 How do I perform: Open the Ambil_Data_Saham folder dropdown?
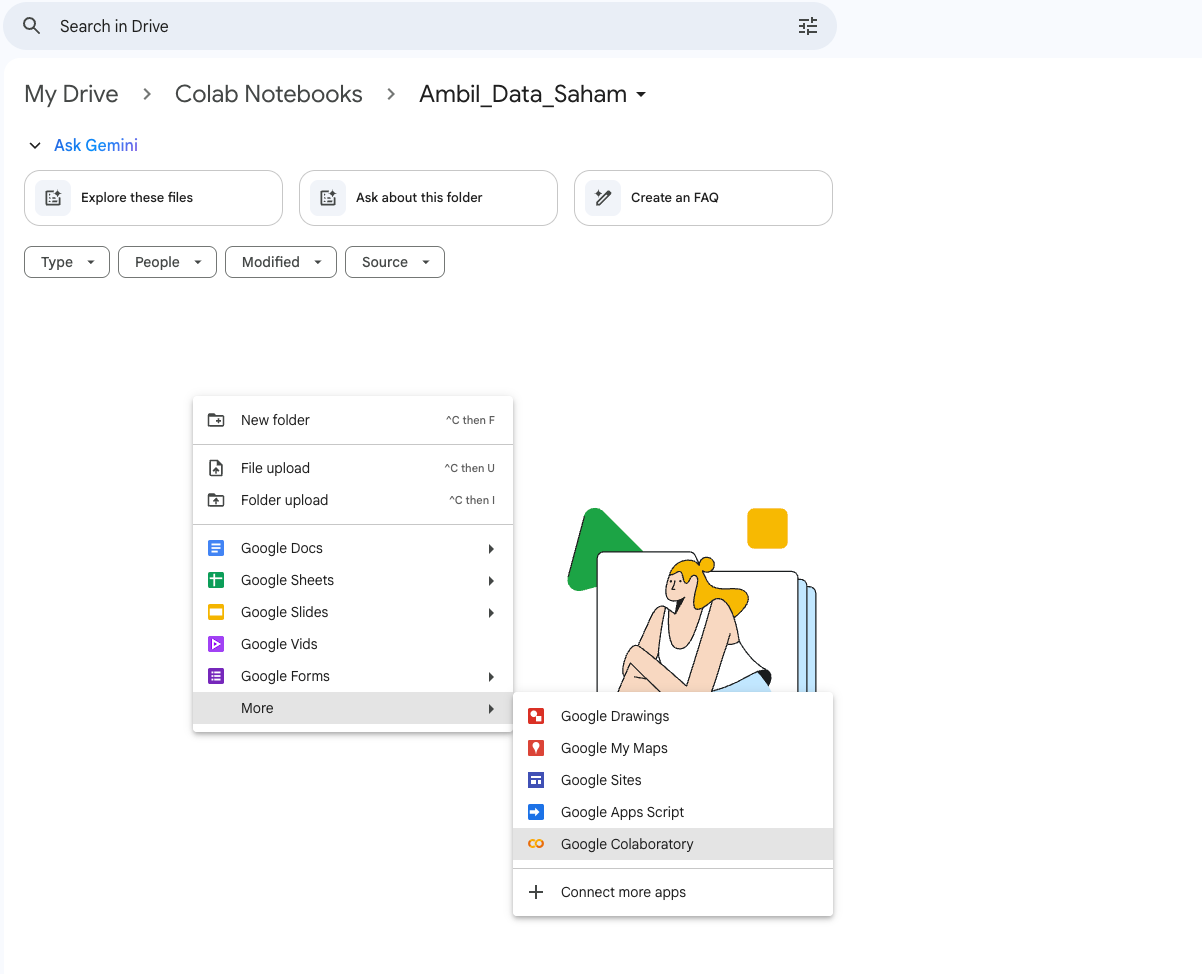click(533, 94)
